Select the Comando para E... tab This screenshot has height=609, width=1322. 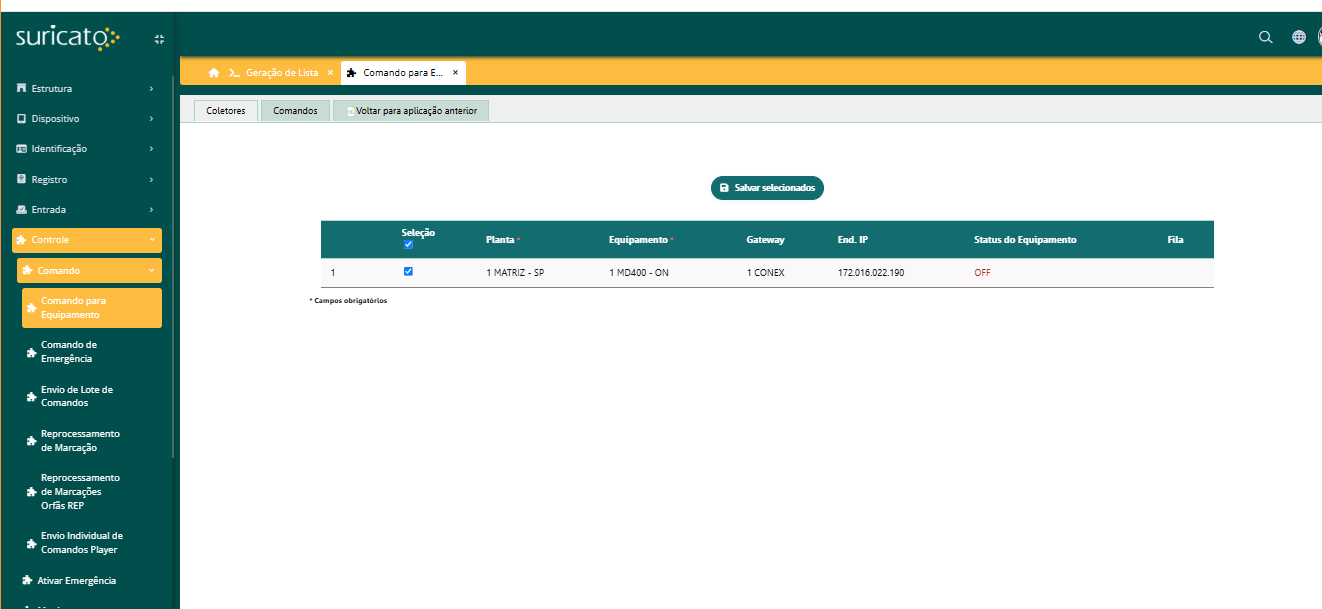(403, 73)
